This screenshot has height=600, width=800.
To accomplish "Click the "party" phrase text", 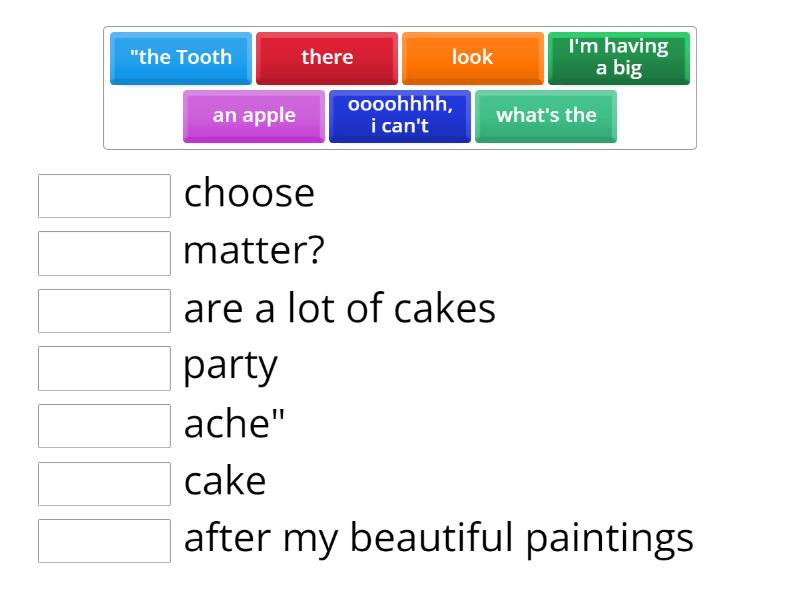I will pos(230,366).
